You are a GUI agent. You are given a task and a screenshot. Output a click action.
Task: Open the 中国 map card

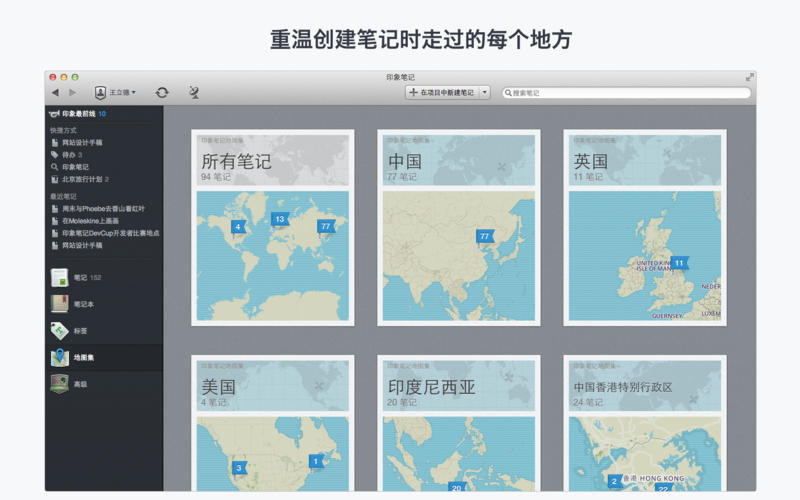point(459,227)
